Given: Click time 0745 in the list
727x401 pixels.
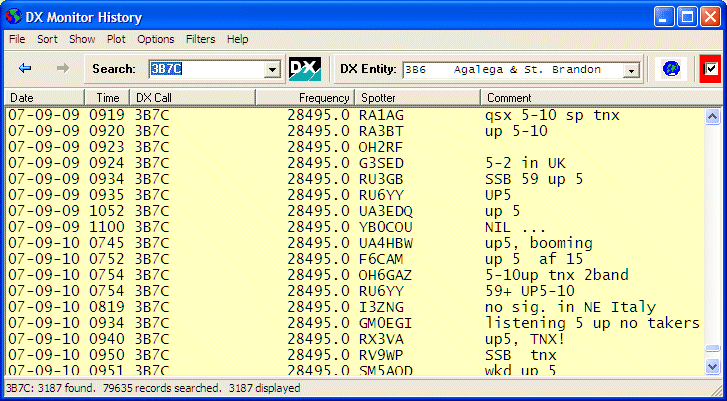Looking at the screenshot, I should click(x=107, y=243).
